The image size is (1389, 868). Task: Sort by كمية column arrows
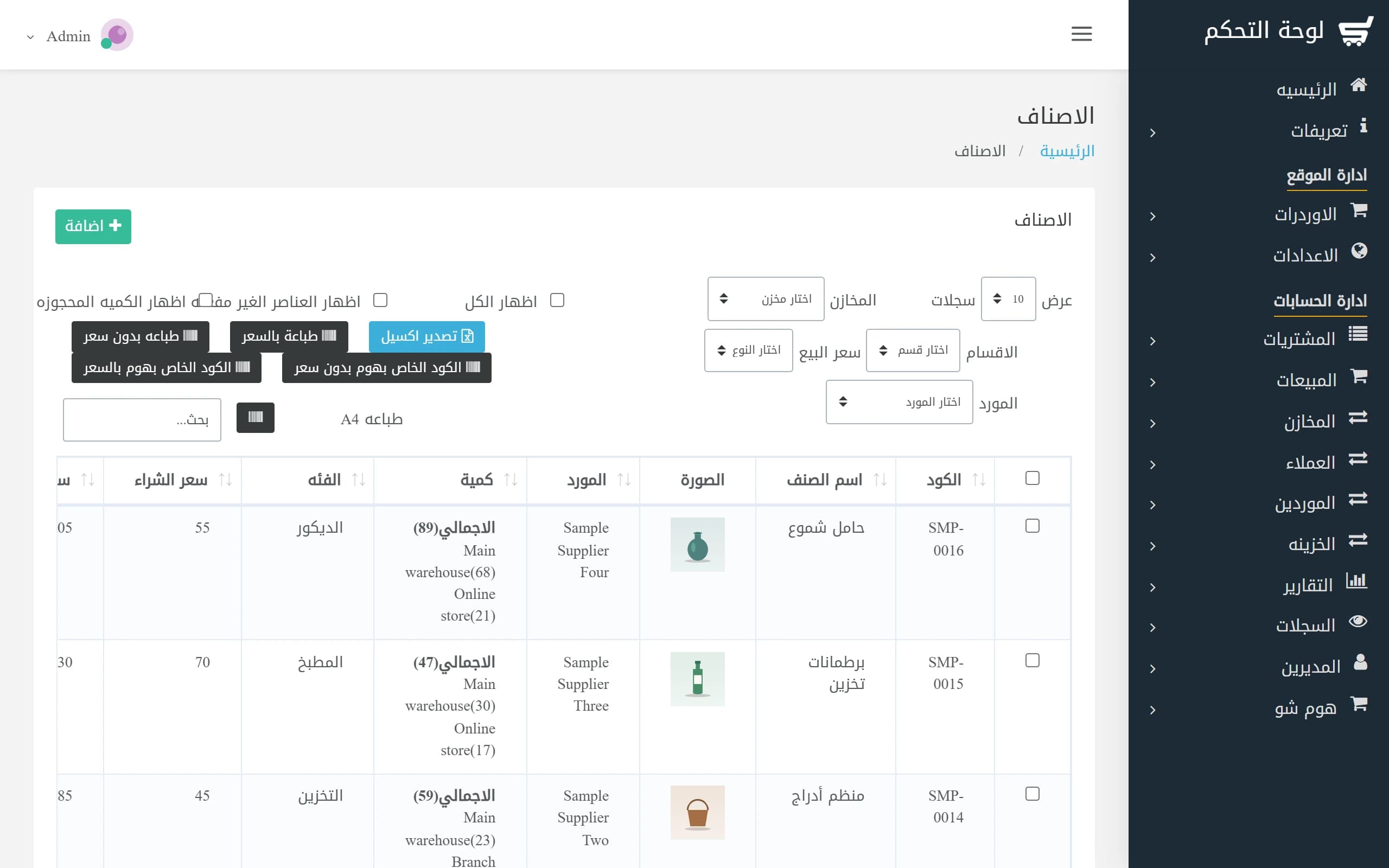point(510,480)
